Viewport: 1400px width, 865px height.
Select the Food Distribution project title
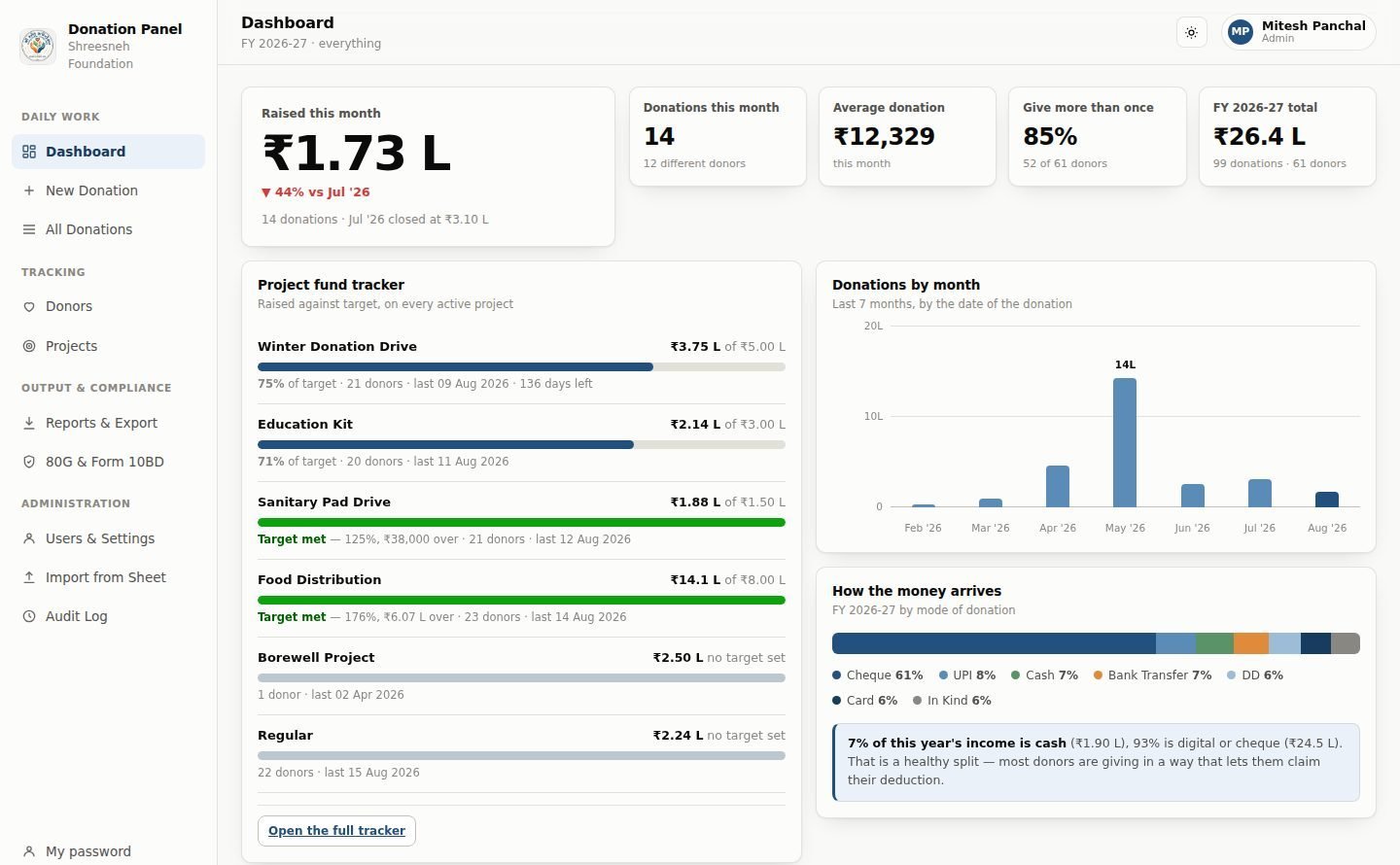(320, 580)
